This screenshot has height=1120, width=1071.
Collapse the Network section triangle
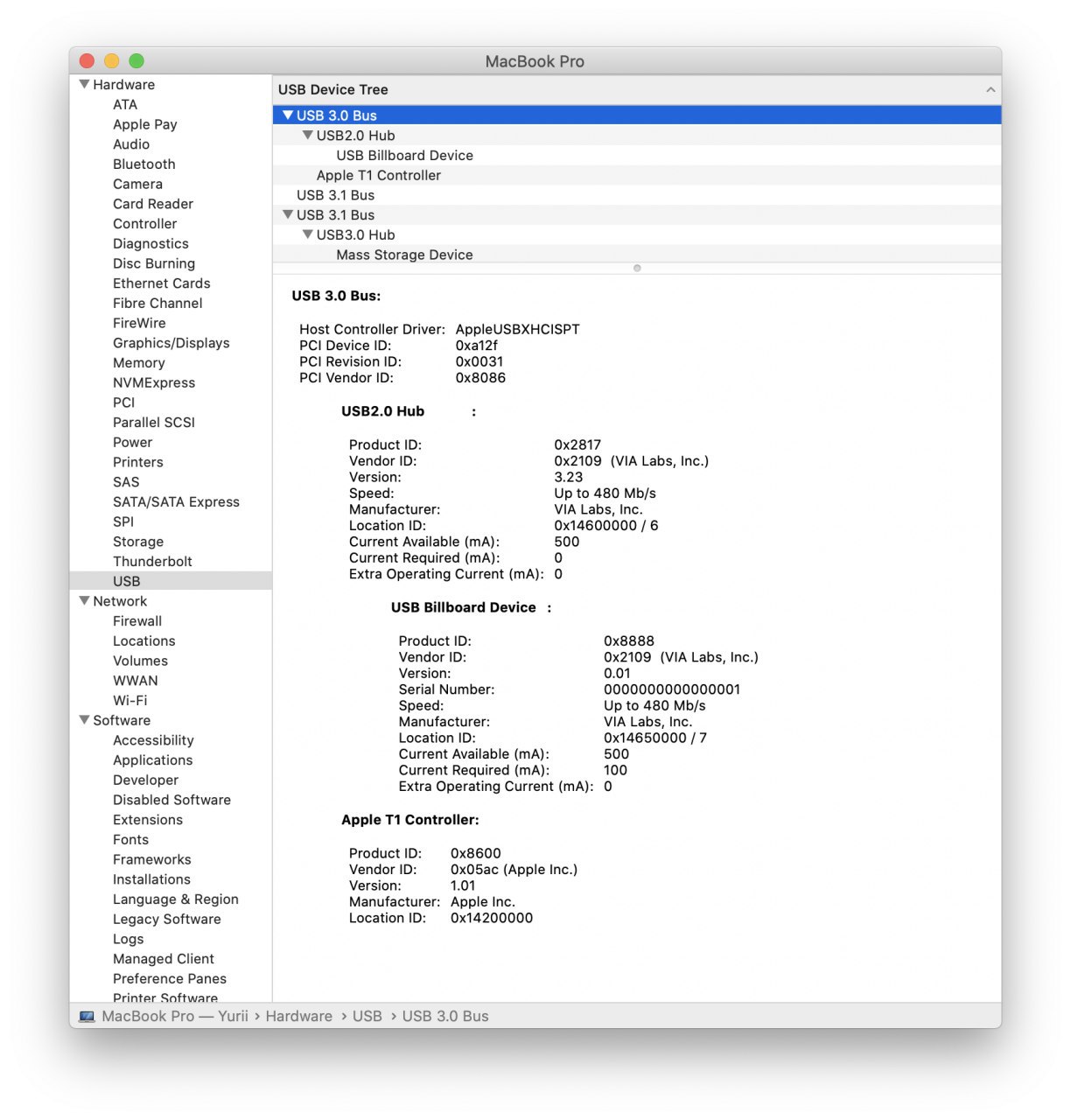[x=84, y=601]
